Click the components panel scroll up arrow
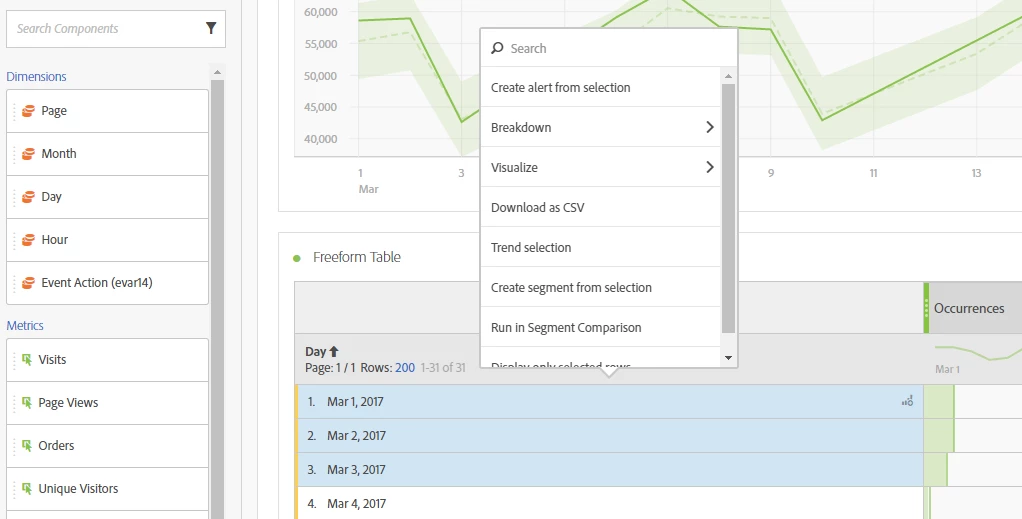Image resolution: width=1022 pixels, height=519 pixels. point(218,72)
